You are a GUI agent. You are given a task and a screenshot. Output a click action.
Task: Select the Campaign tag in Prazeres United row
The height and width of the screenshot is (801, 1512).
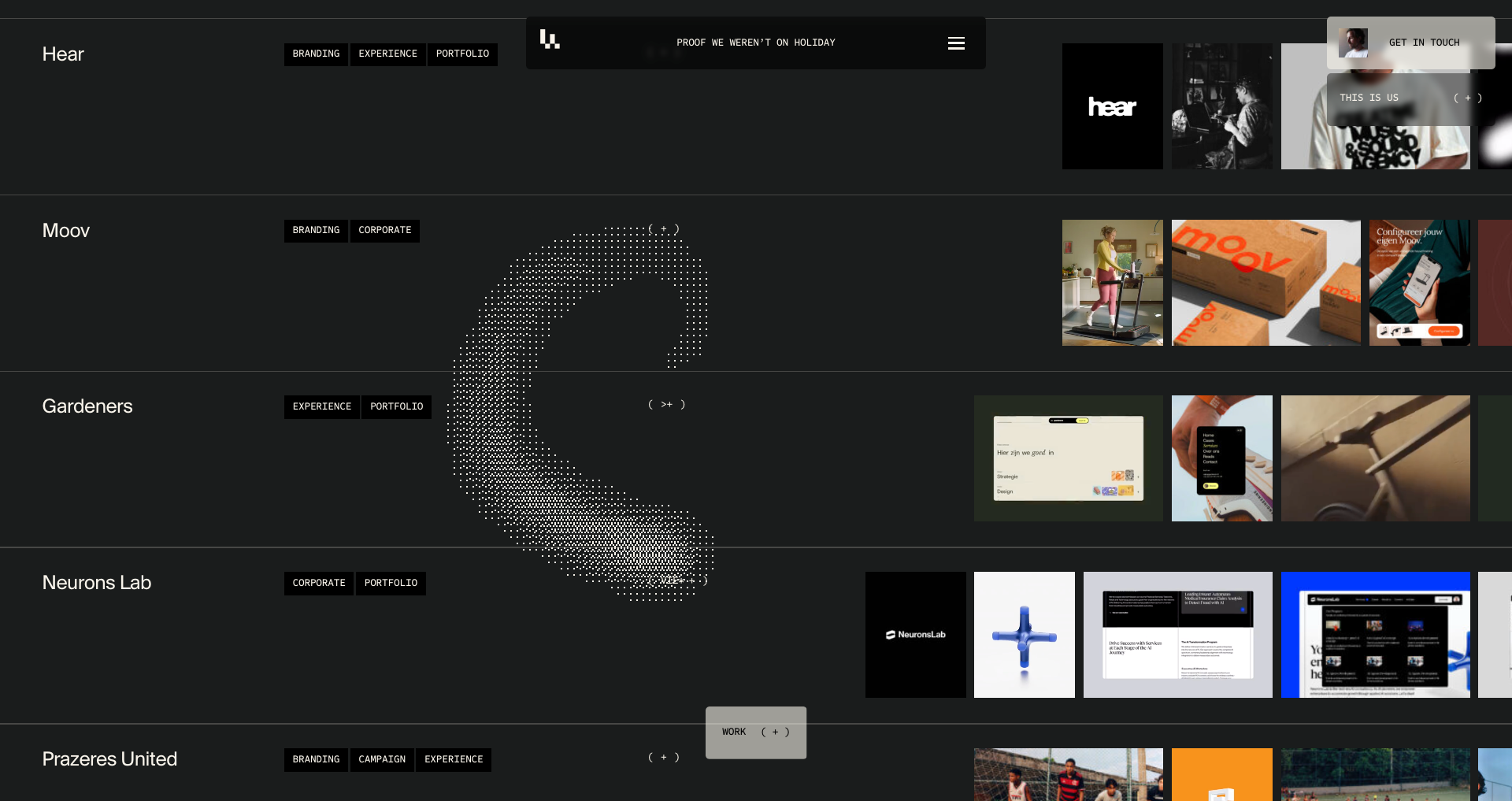[382, 760]
